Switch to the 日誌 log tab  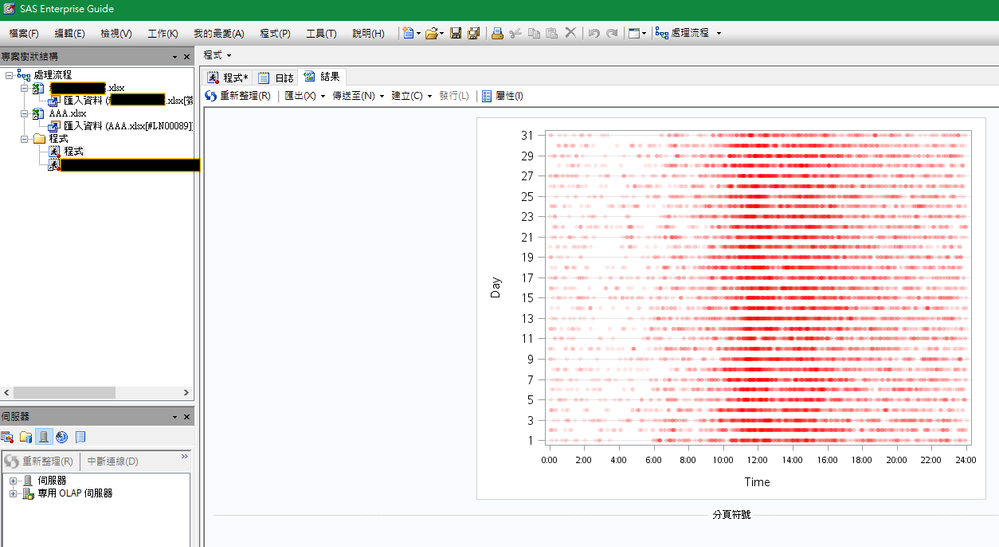click(x=277, y=78)
